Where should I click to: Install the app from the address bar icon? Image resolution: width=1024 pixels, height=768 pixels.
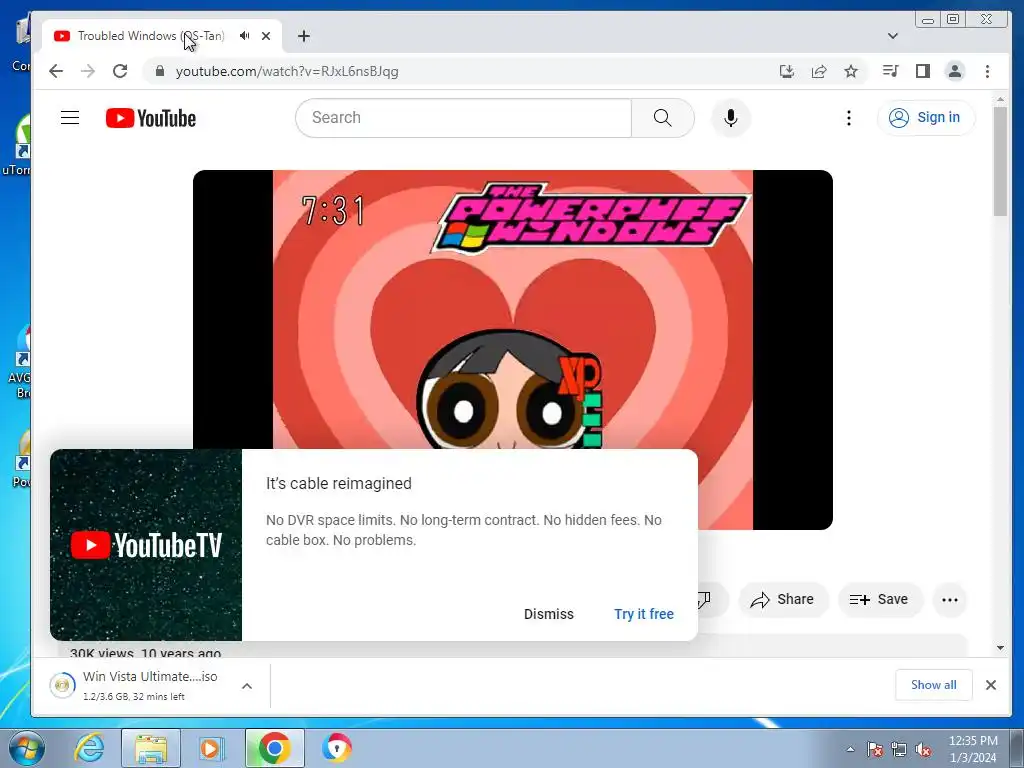pyautogui.click(x=787, y=71)
